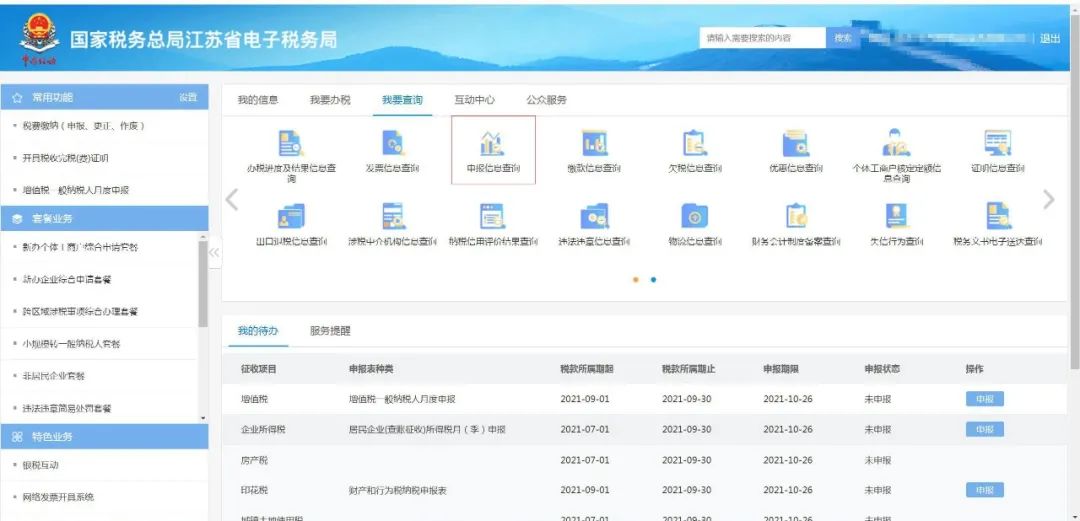
Task: Open 优惠信息查询 icon
Action: 796,143
